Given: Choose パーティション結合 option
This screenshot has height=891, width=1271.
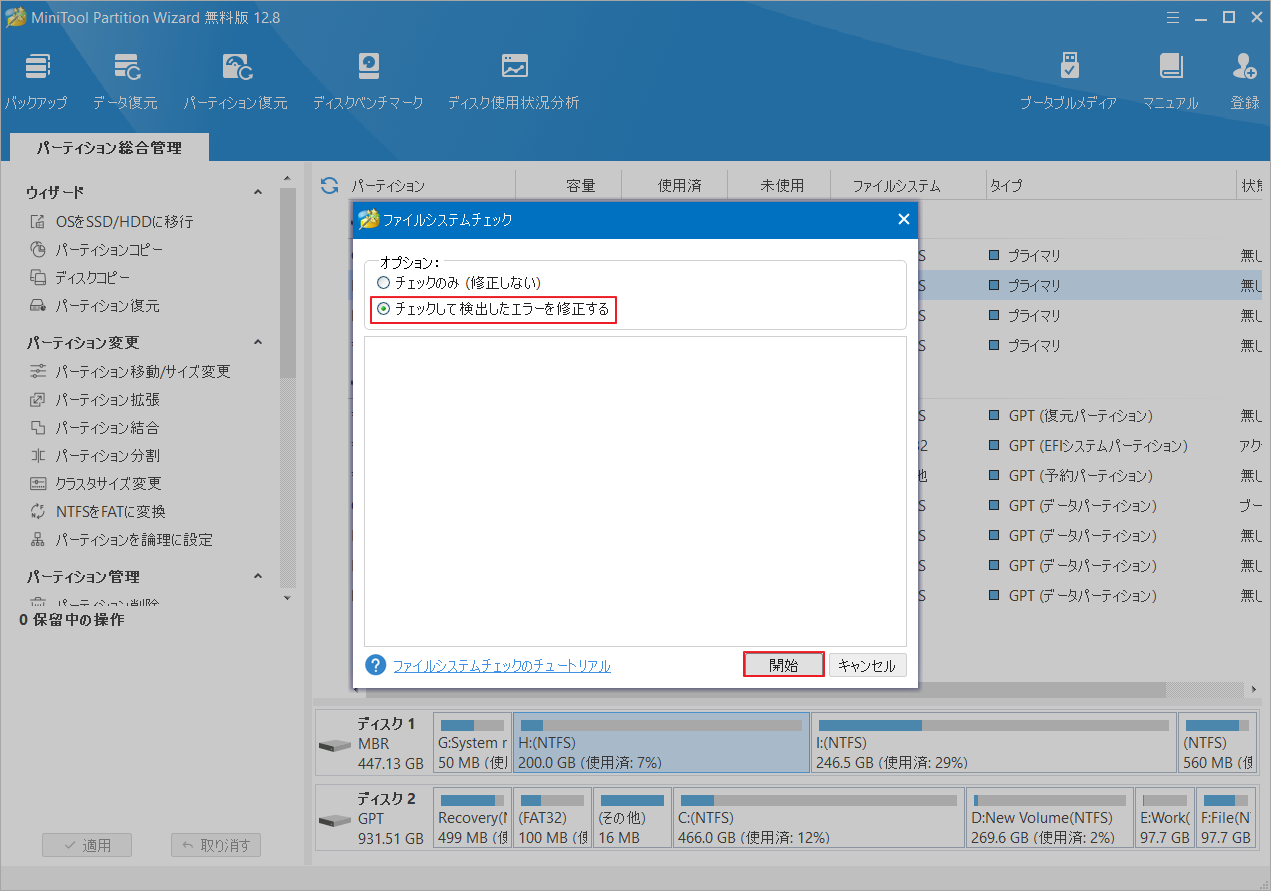Looking at the screenshot, I should (x=94, y=427).
